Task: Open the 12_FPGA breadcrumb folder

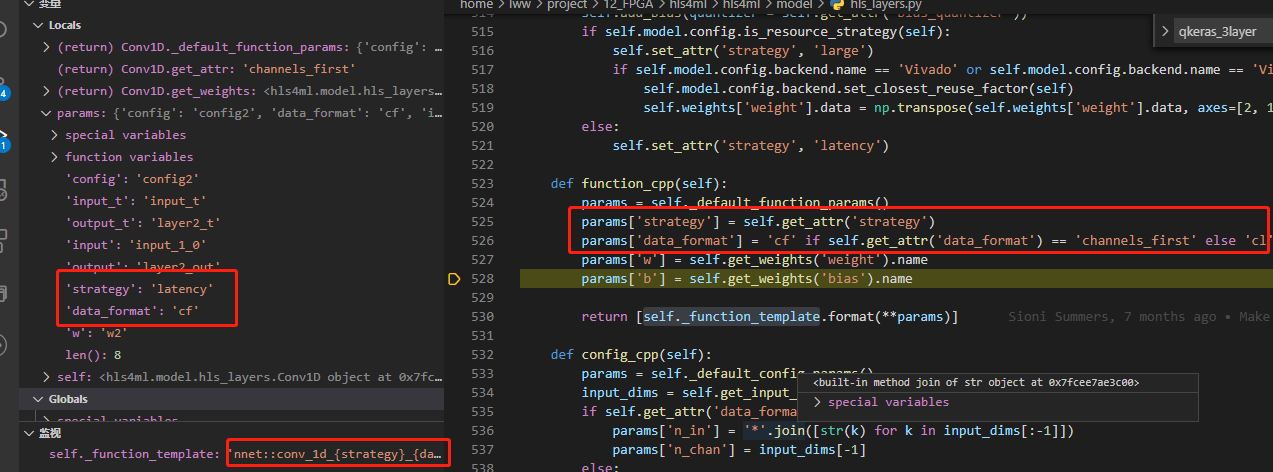Action: point(629,5)
